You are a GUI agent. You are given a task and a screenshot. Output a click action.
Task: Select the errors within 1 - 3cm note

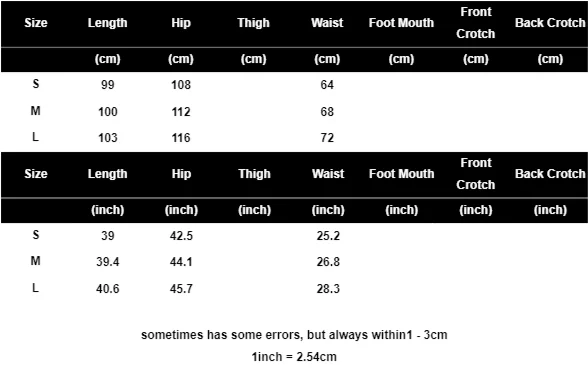click(x=294, y=335)
